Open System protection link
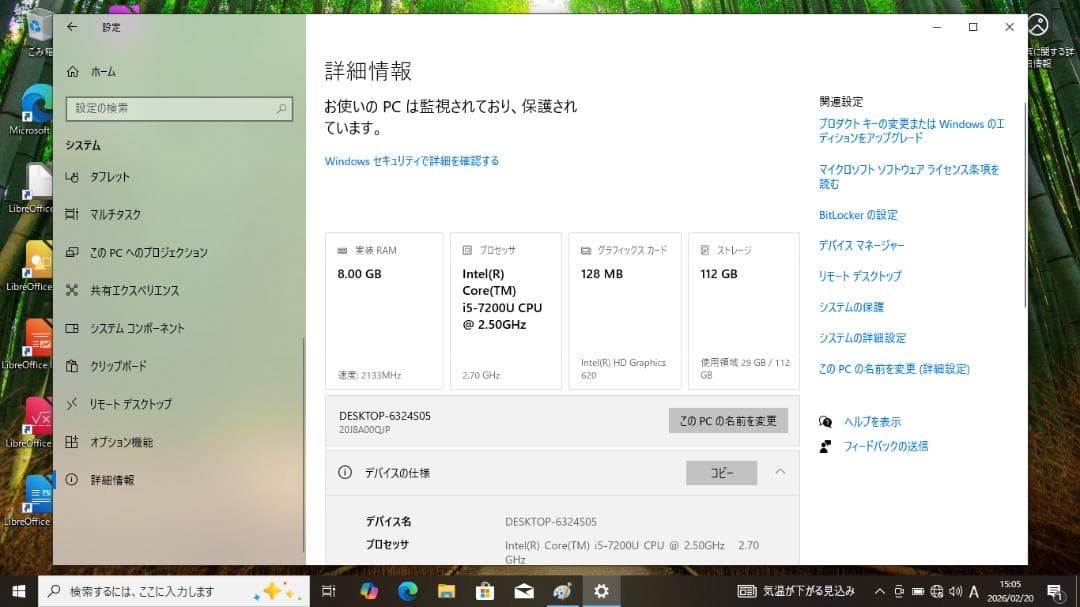Image resolution: width=1080 pixels, height=607 pixels. (x=851, y=307)
